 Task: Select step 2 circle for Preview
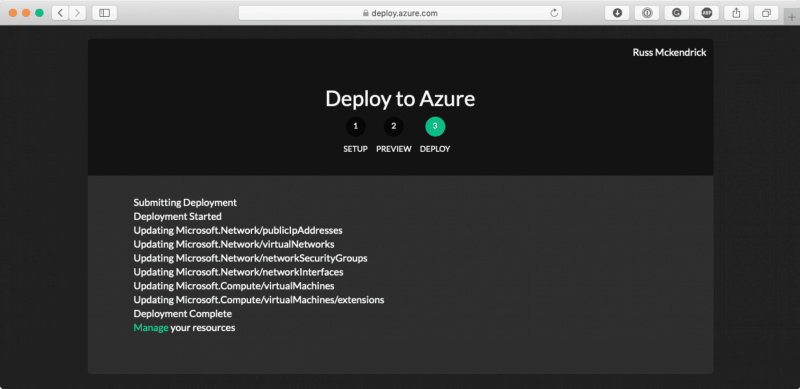point(393,127)
